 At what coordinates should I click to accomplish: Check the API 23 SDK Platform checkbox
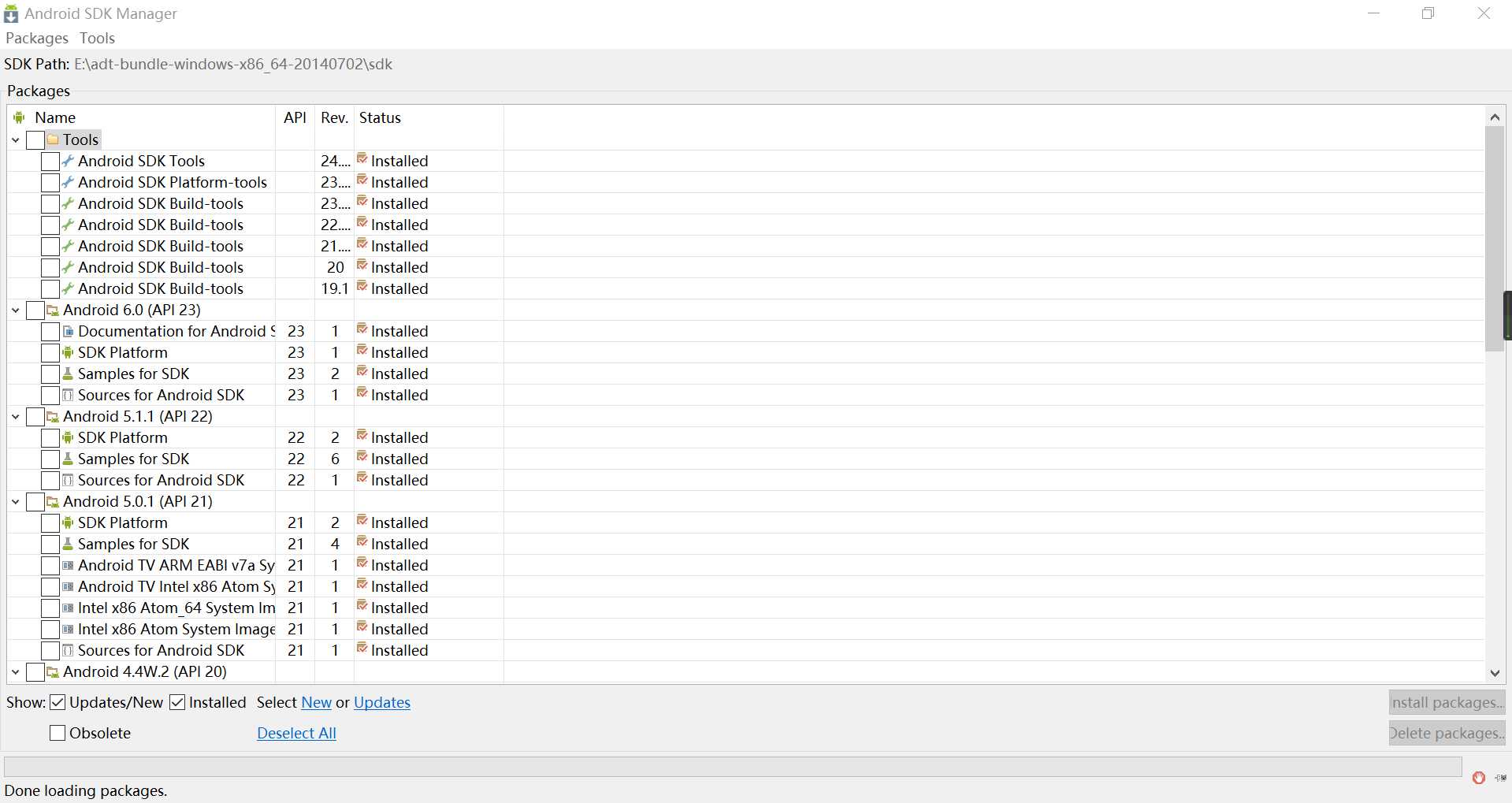[50, 352]
